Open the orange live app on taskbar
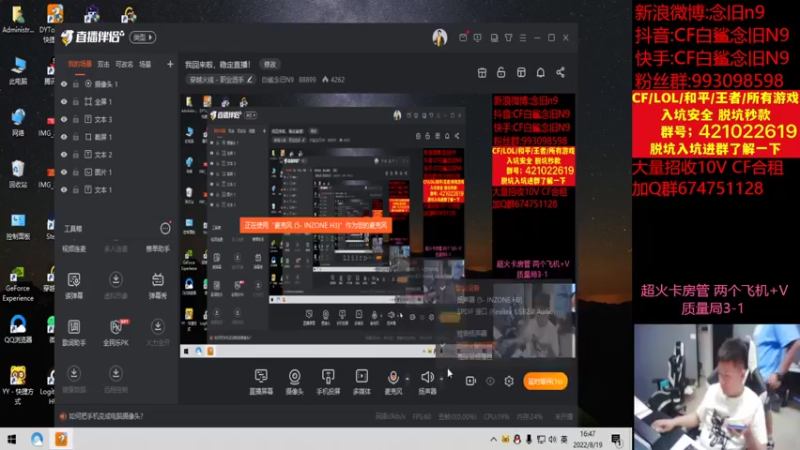 click(61, 439)
